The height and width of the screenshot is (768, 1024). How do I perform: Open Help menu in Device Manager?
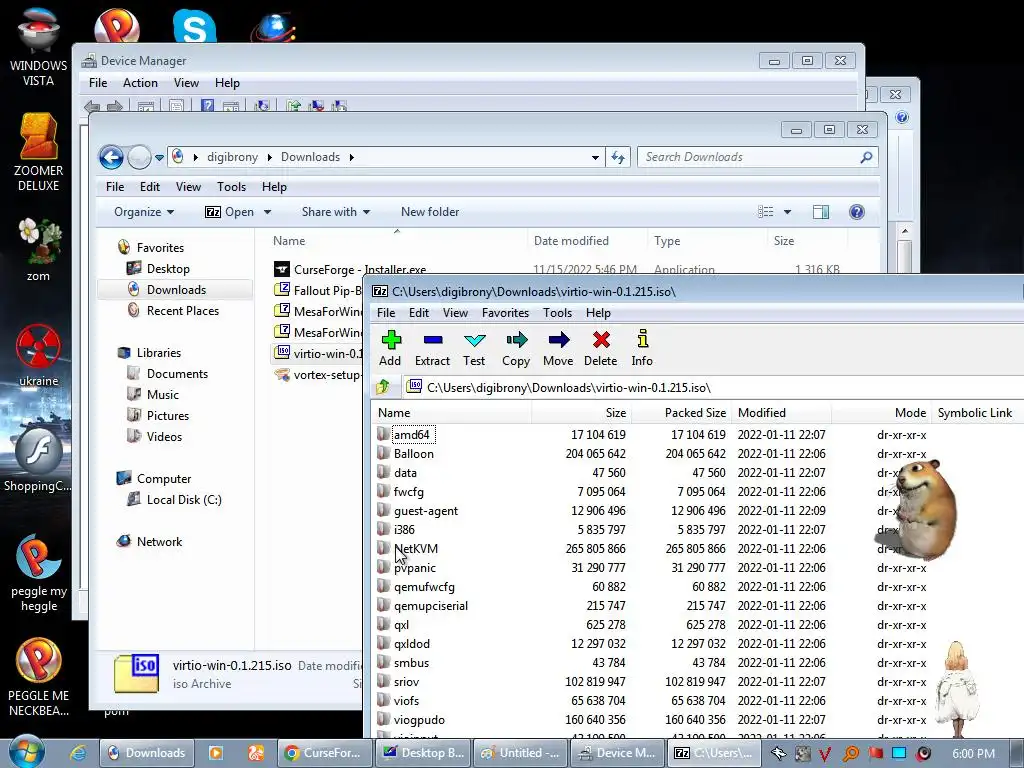click(x=227, y=83)
